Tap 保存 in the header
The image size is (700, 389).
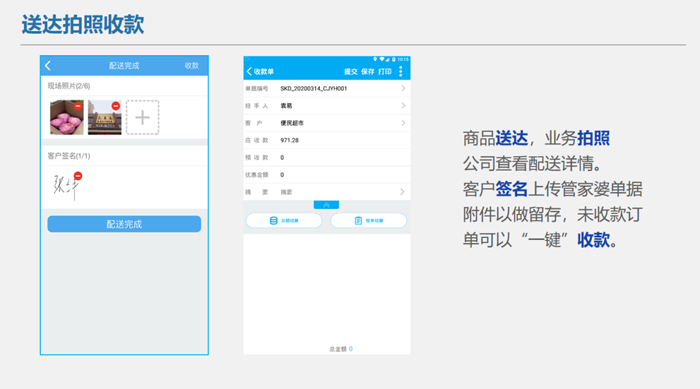click(367, 71)
